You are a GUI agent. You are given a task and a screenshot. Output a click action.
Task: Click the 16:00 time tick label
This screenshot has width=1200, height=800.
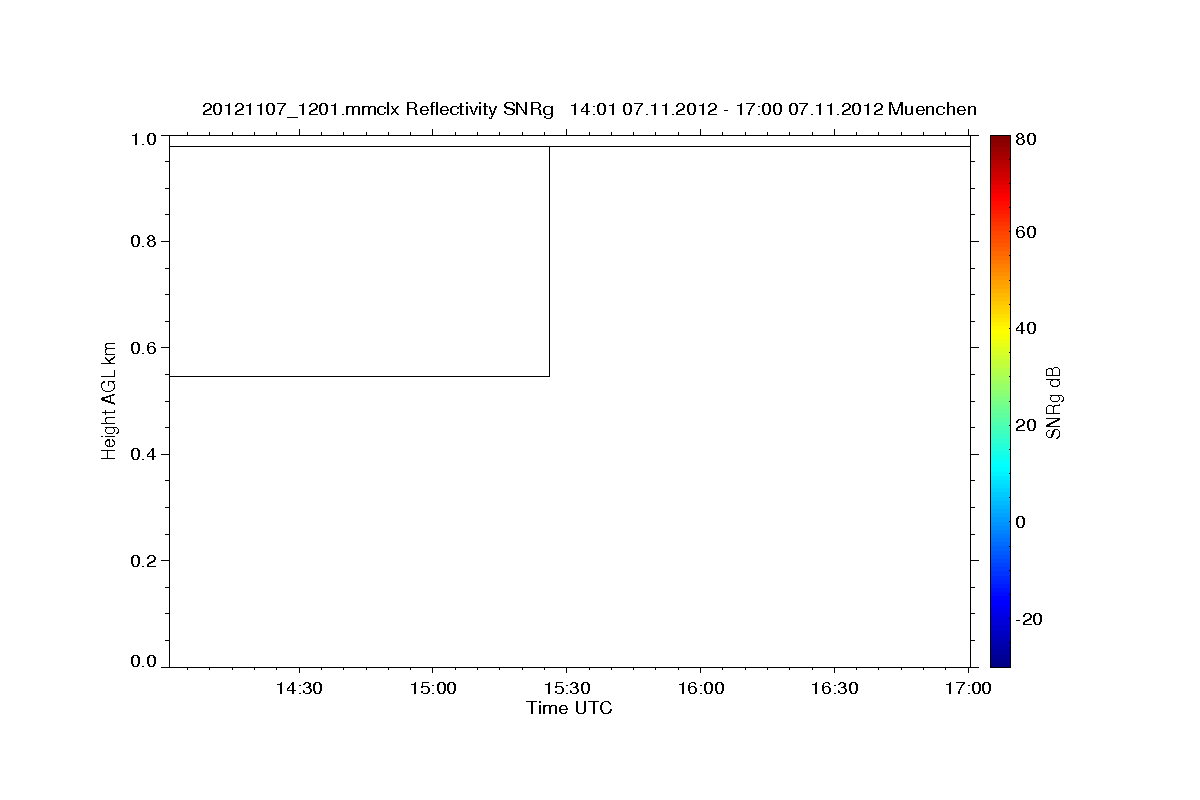pos(700,689)
